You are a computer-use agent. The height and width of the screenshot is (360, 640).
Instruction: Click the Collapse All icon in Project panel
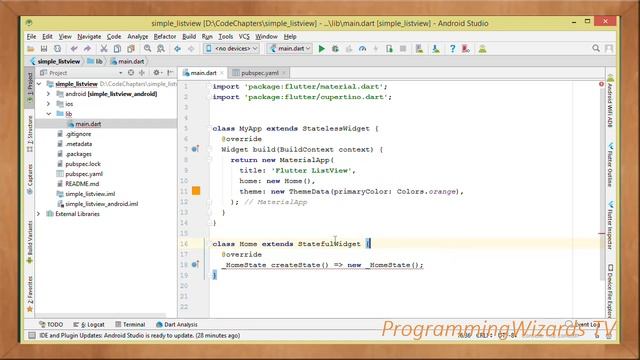coord(142,73)
